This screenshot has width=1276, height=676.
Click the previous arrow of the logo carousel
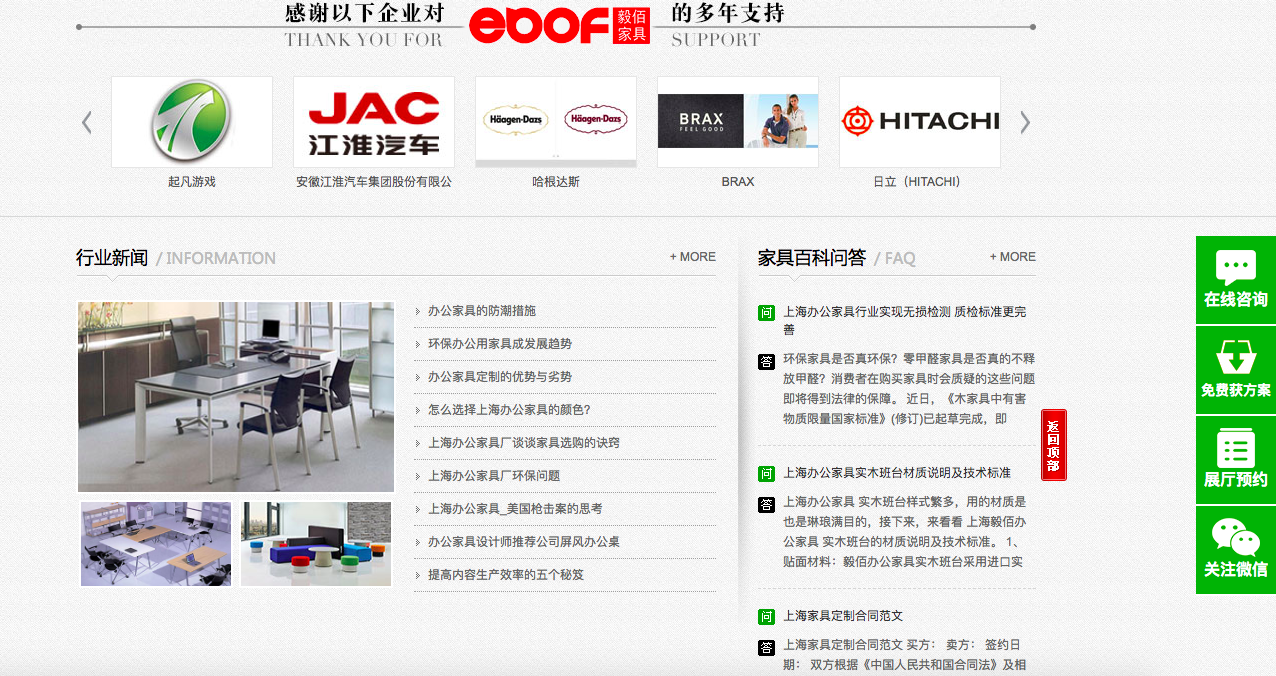pyautogui.click(x=87, y=123)
